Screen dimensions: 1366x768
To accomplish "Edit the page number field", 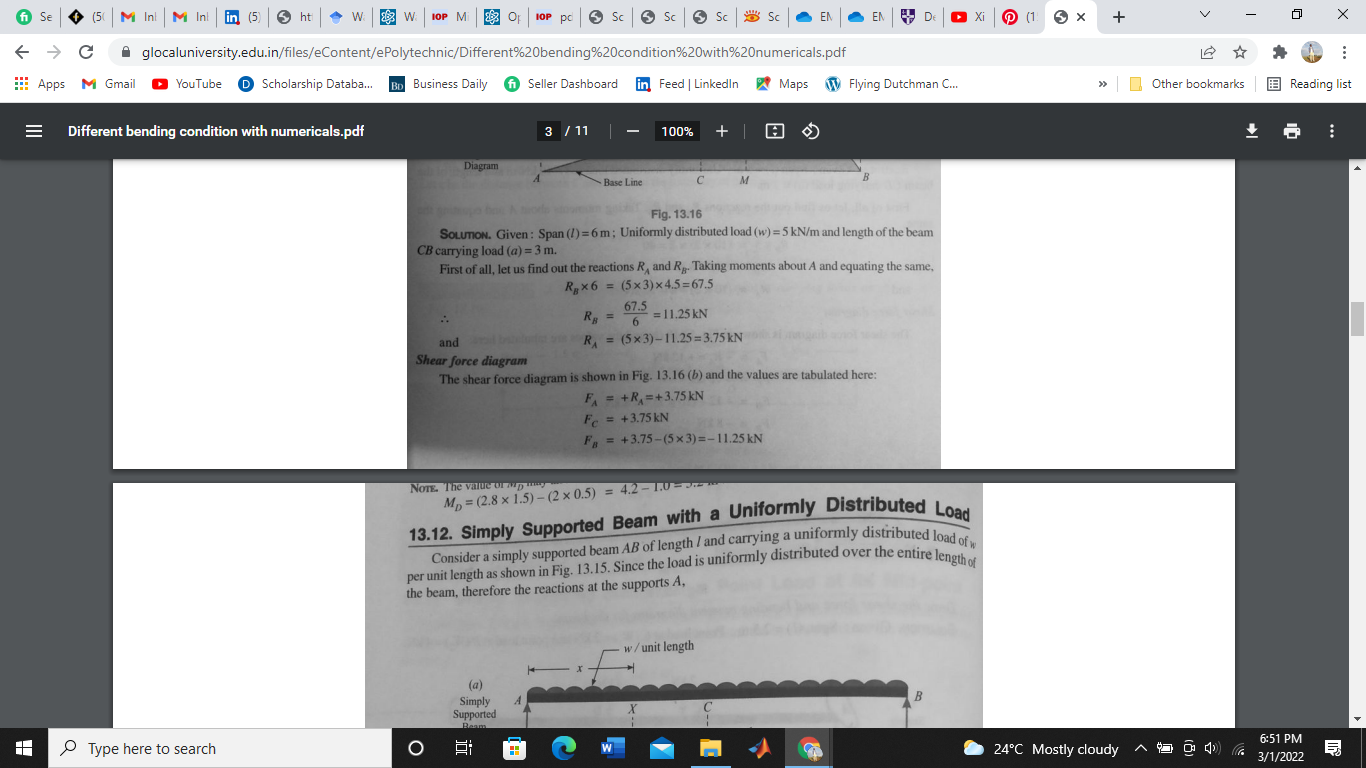I will (548, 131).
